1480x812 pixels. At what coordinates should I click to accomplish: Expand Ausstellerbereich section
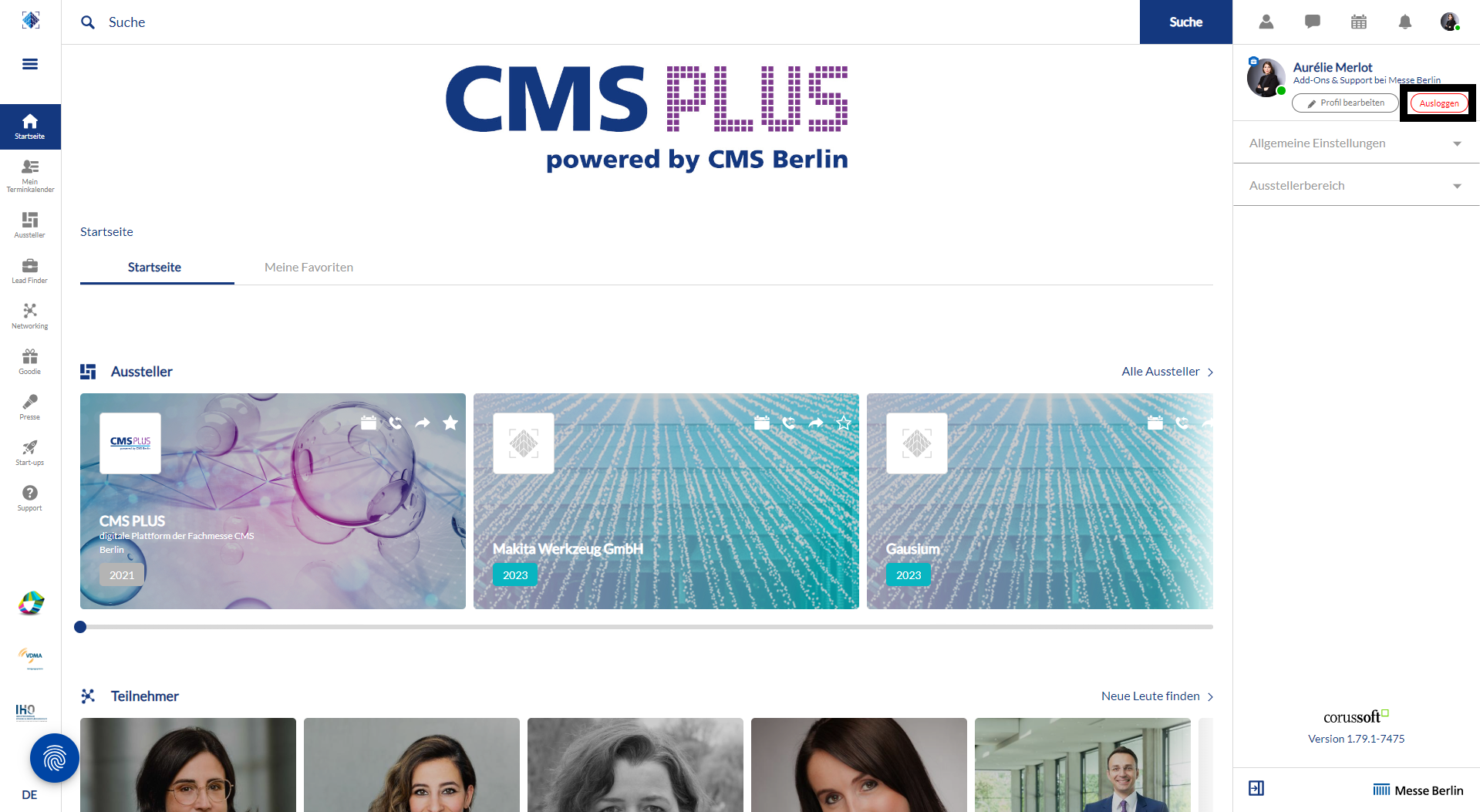[x=1356, y=186]
